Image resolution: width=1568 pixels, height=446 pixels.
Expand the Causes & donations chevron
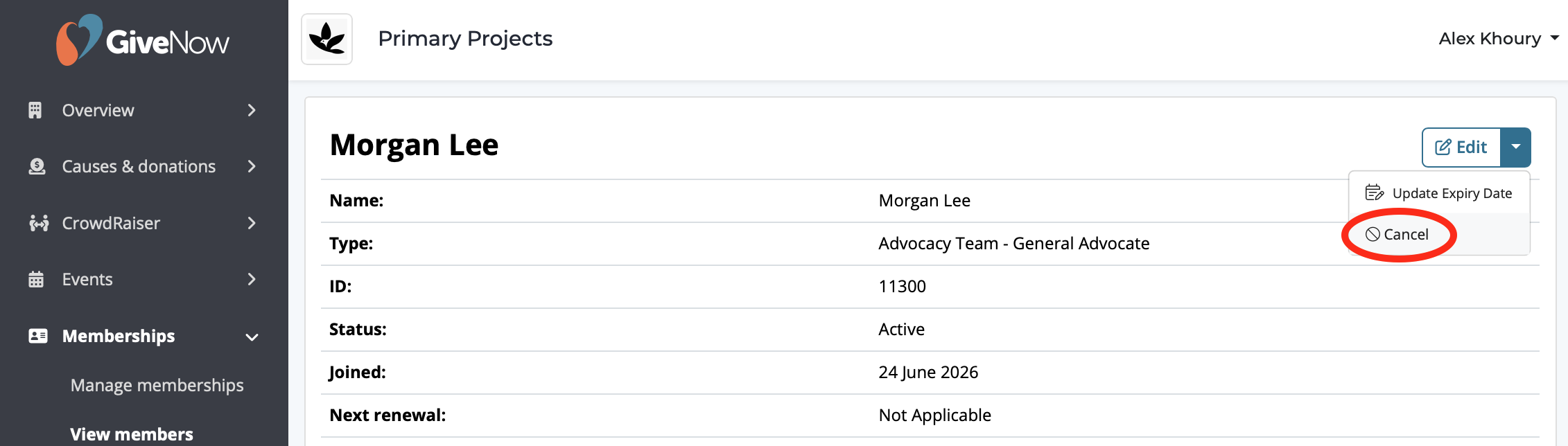(x=252, y=166)
